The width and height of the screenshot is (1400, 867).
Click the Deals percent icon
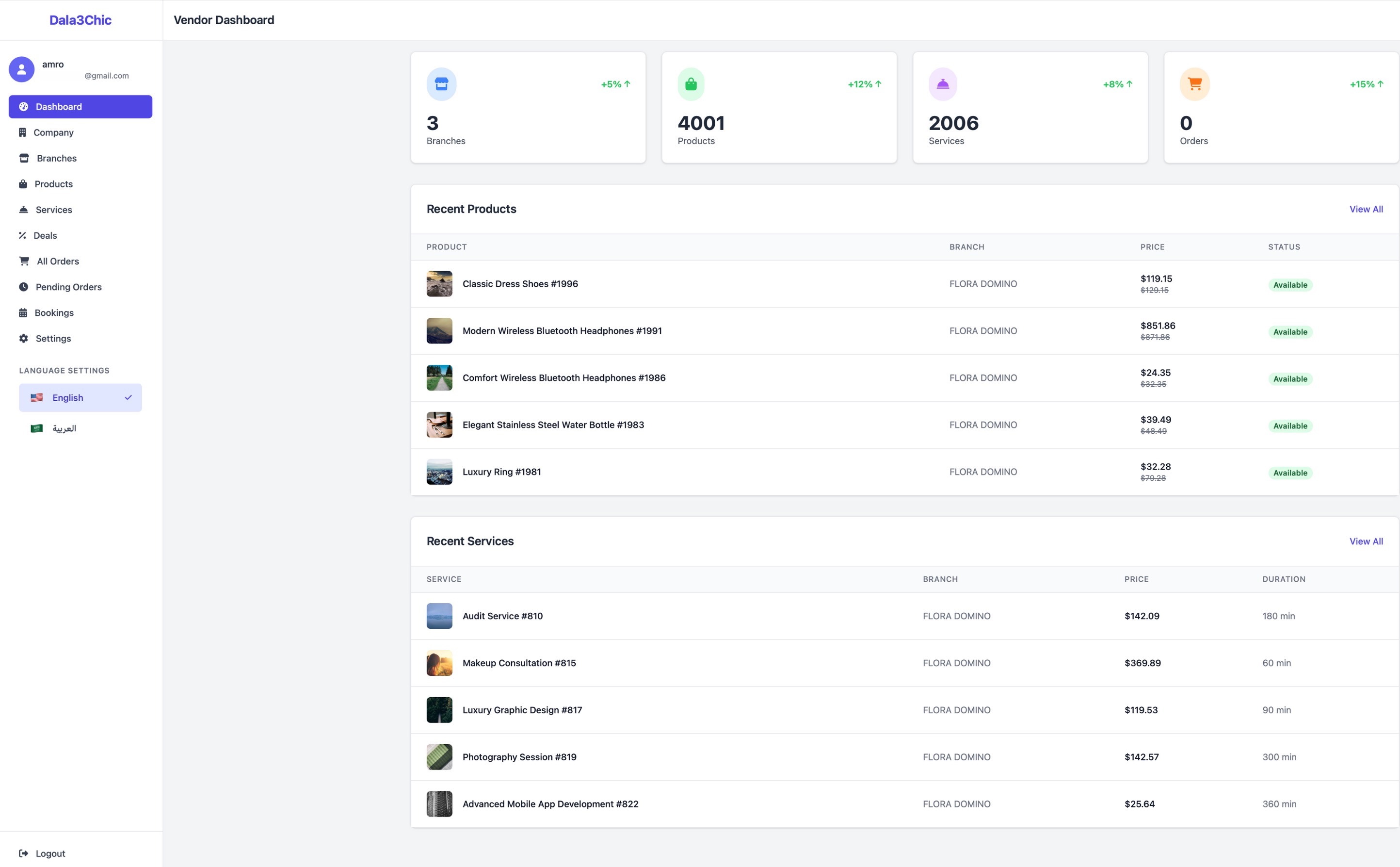tap(23, 235)
